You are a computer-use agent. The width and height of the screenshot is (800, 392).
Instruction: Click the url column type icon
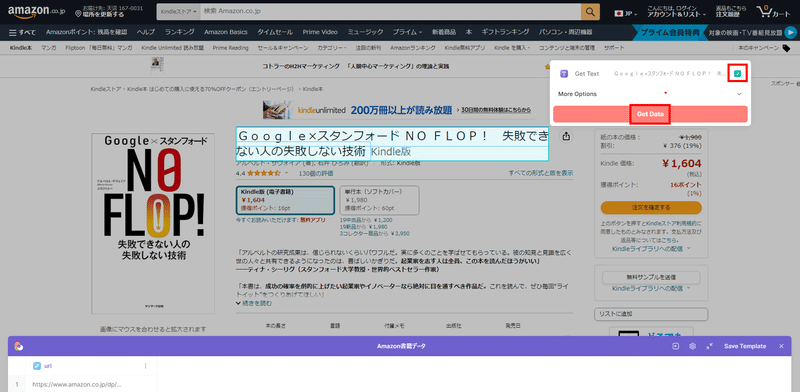tap(37, 366)
